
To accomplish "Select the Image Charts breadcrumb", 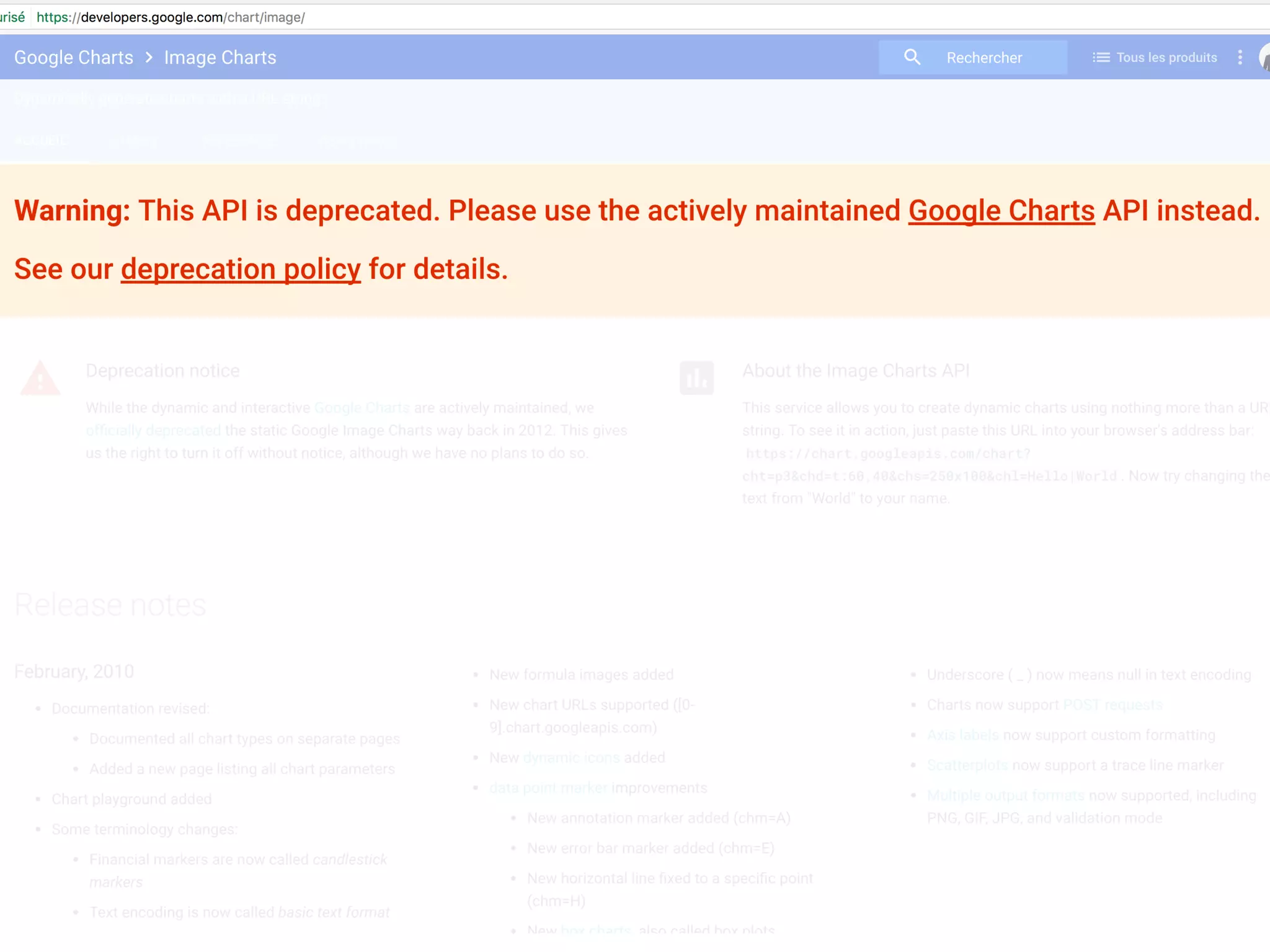I will (220, 58).
